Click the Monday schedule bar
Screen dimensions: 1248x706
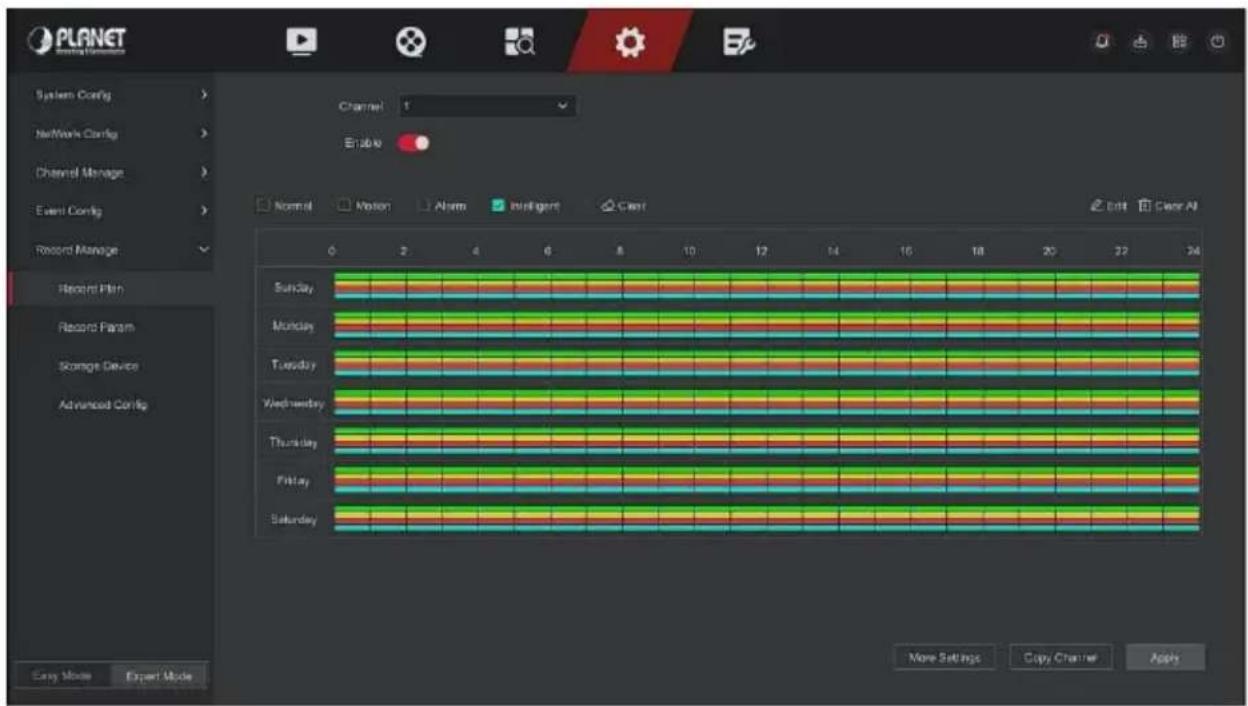click(766, 325)
